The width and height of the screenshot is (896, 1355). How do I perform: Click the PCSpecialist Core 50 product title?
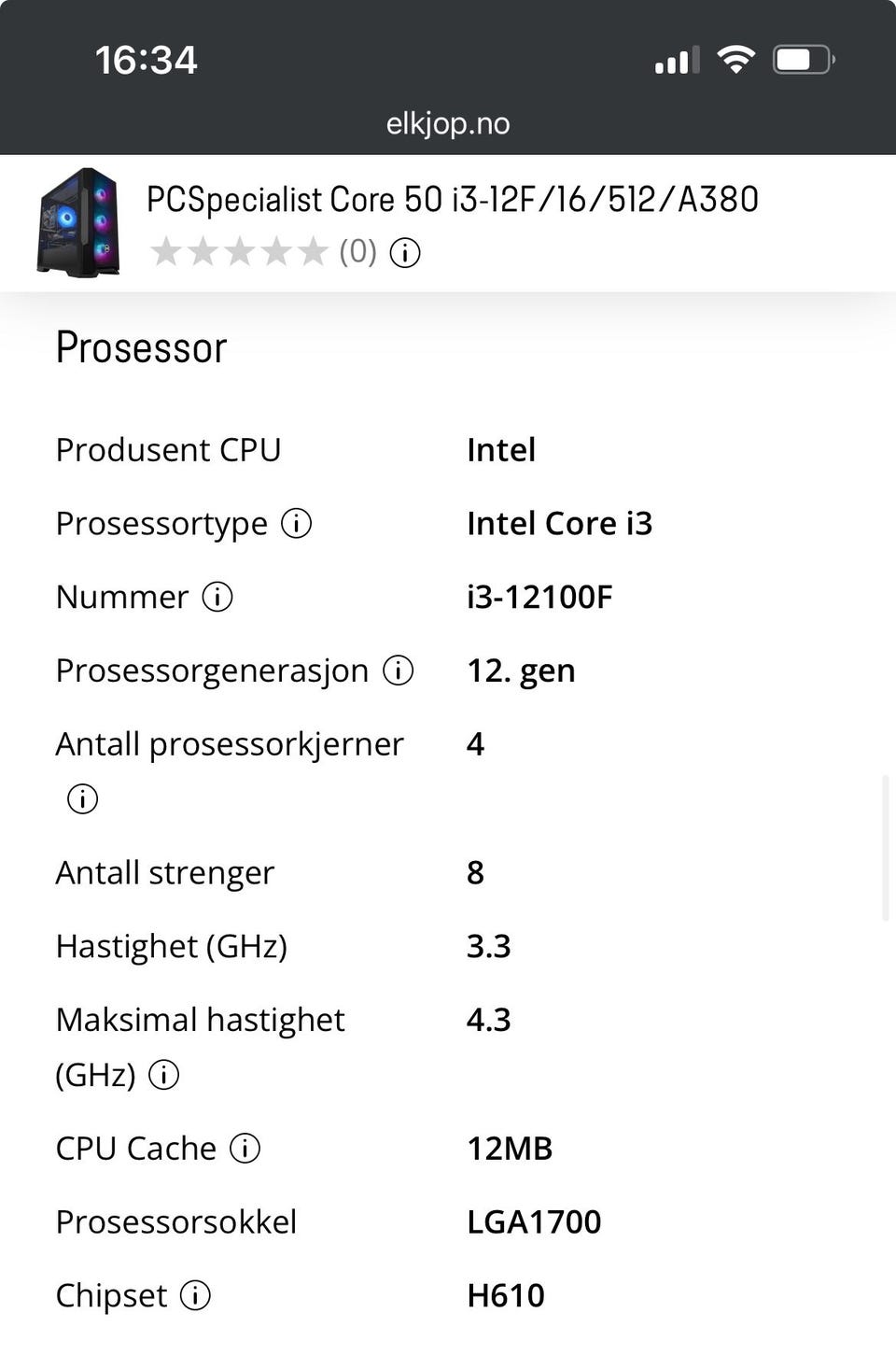[x=452, y=200]
